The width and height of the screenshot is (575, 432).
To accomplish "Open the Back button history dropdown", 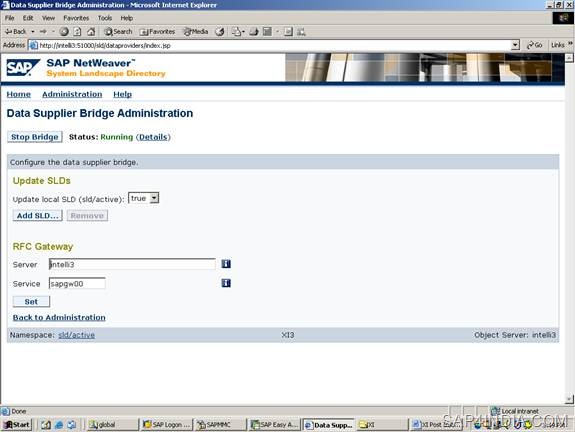I will coord(33,32).
